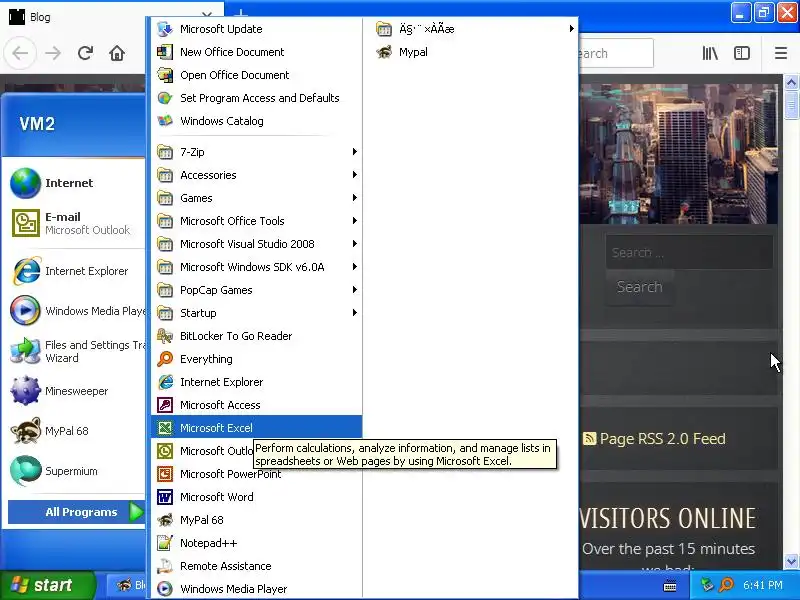800x600 pixels.
Task: Click the browser Back arrow
Action: pos(20,53)
